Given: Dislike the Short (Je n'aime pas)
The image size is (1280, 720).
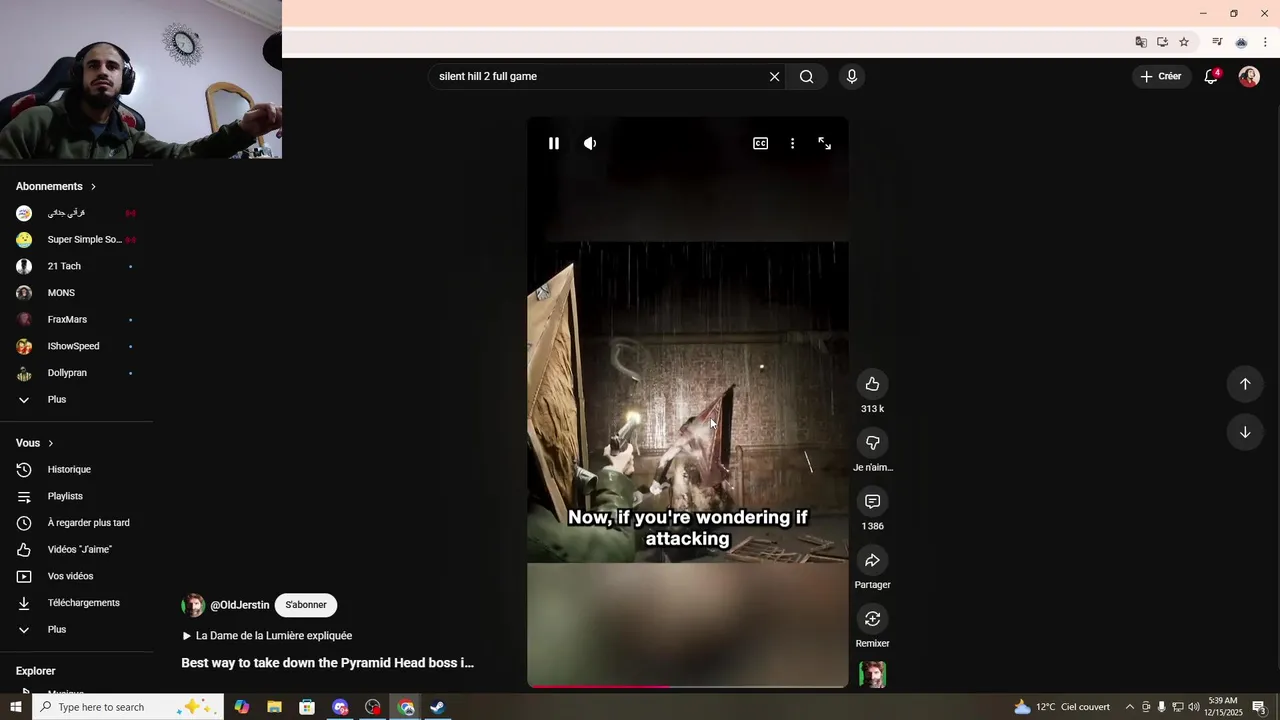Looking at the screenshot, I should pos(872,443).
